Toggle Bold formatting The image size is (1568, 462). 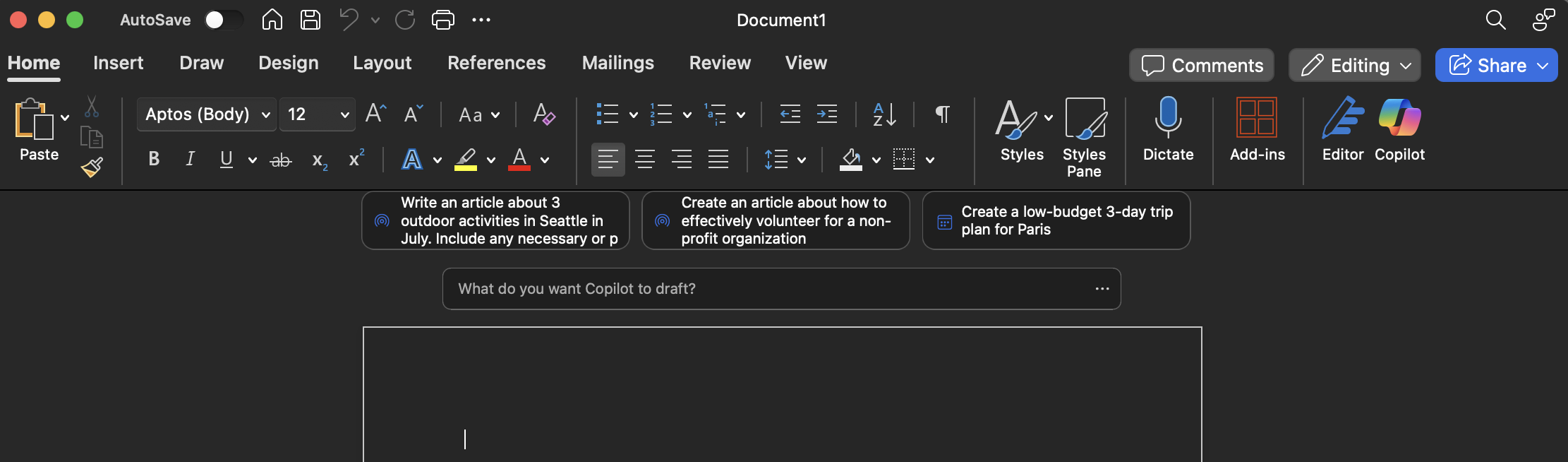154,159
